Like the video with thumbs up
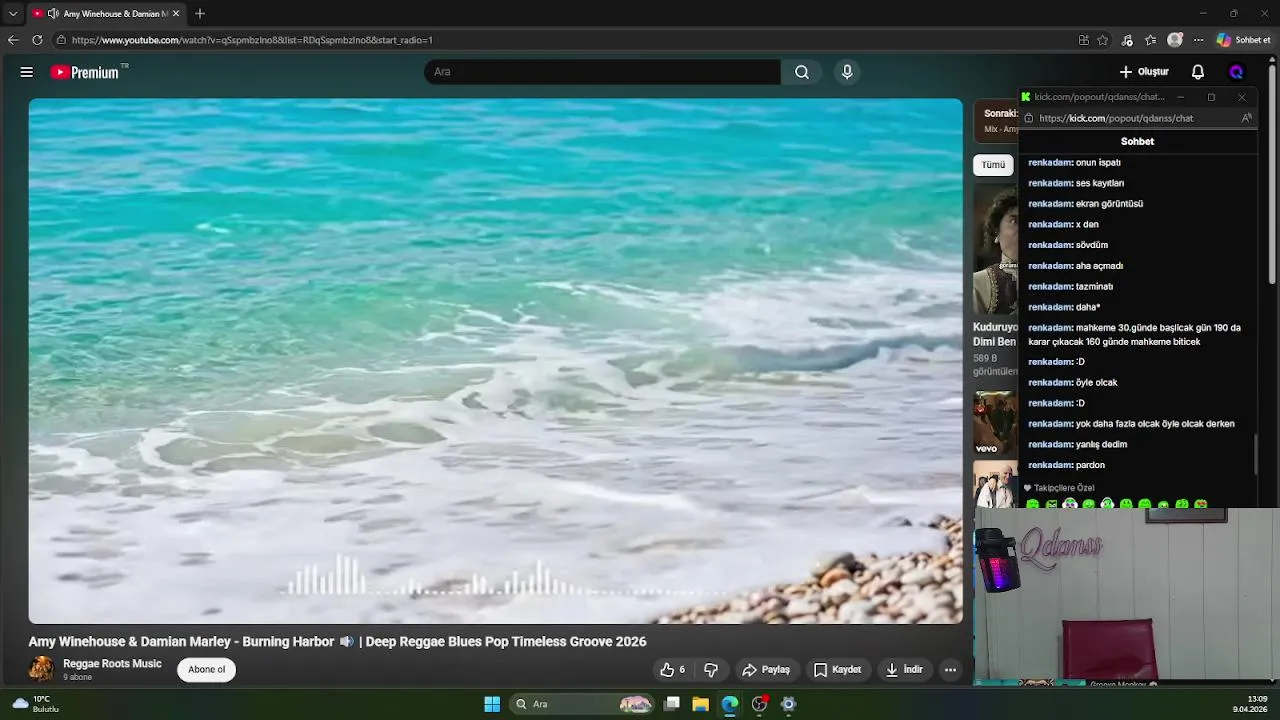This screenshot has height=720, width=1280. point(673,670)
